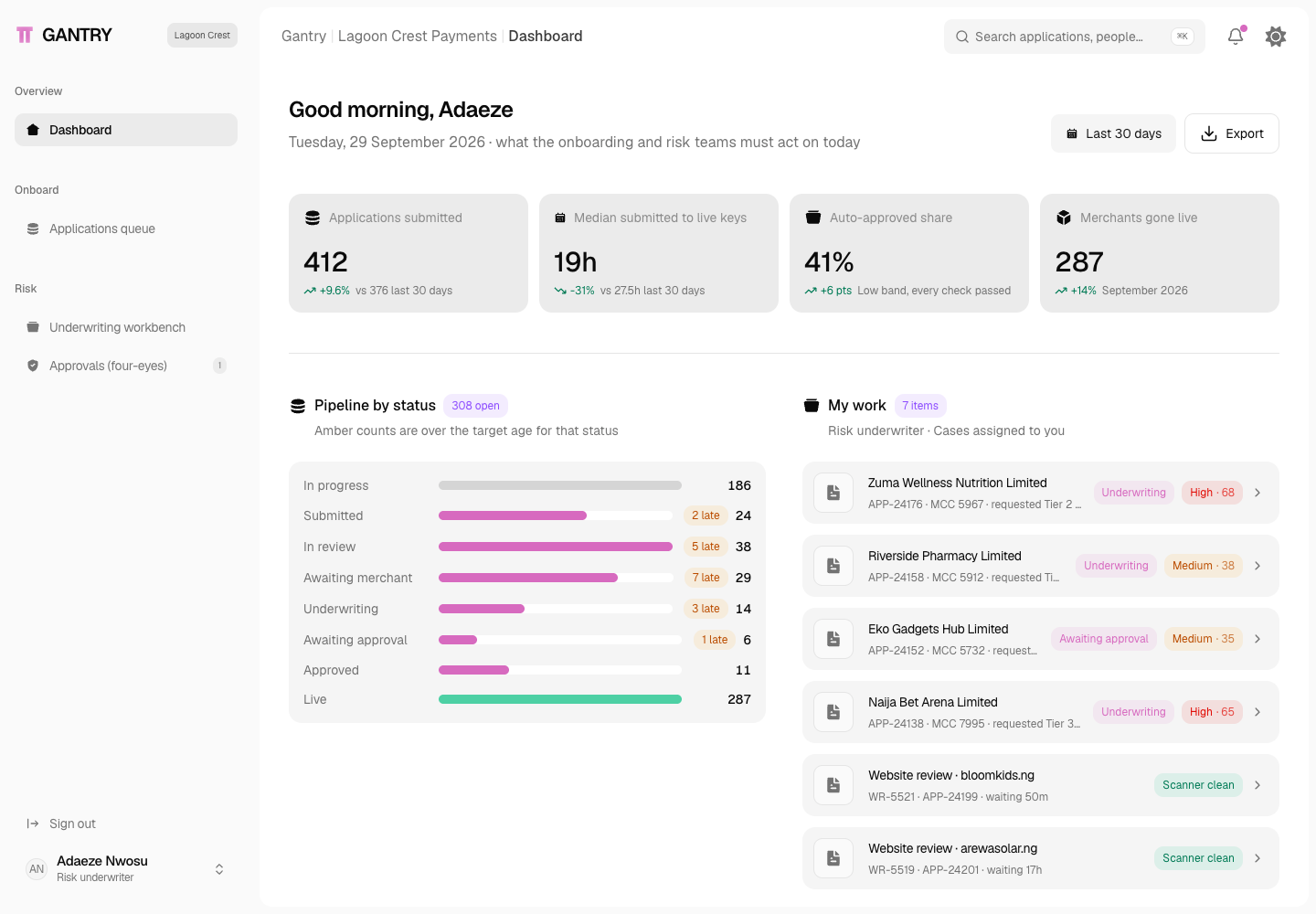Click the 7 items badge

pyautogui.click(x=920, y=406)
